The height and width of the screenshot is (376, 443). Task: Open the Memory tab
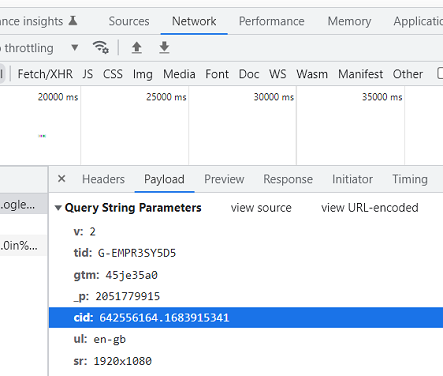(x=349, y=21)
